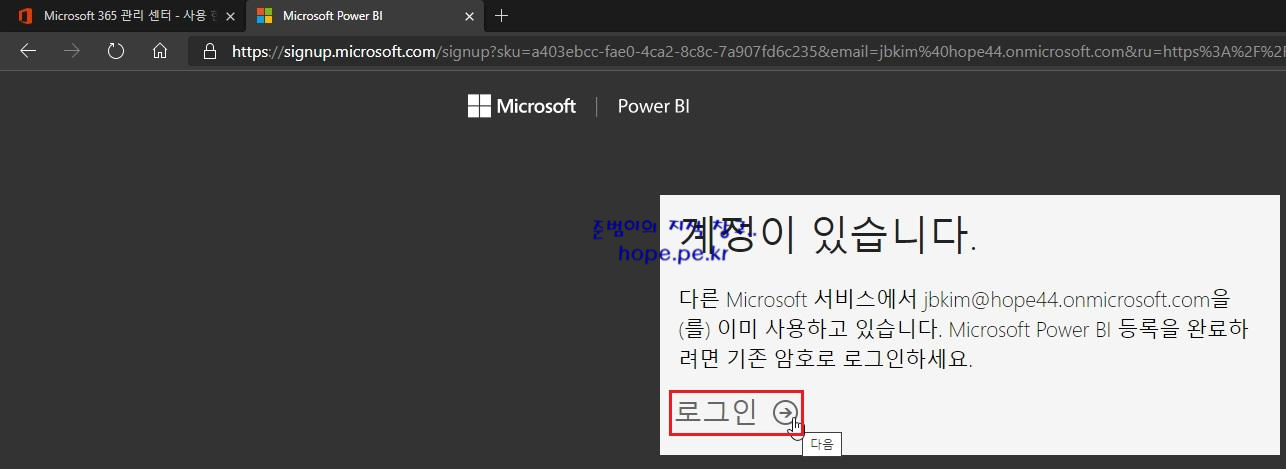
Task: Click the Microsoft favicon on Power BI tab
Action: coord(264,16)
